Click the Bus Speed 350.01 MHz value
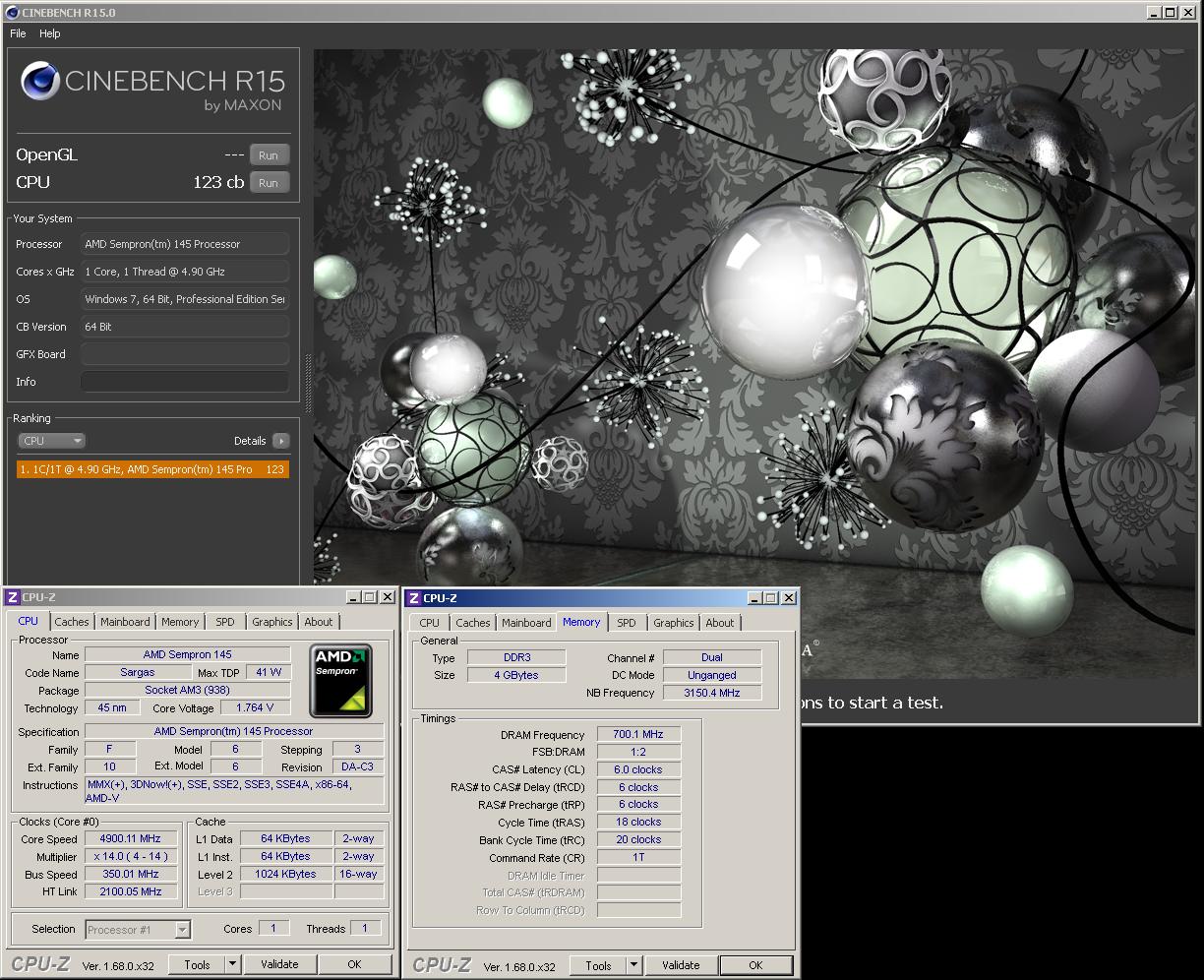 pyautogui.click(x=131, y=875)
